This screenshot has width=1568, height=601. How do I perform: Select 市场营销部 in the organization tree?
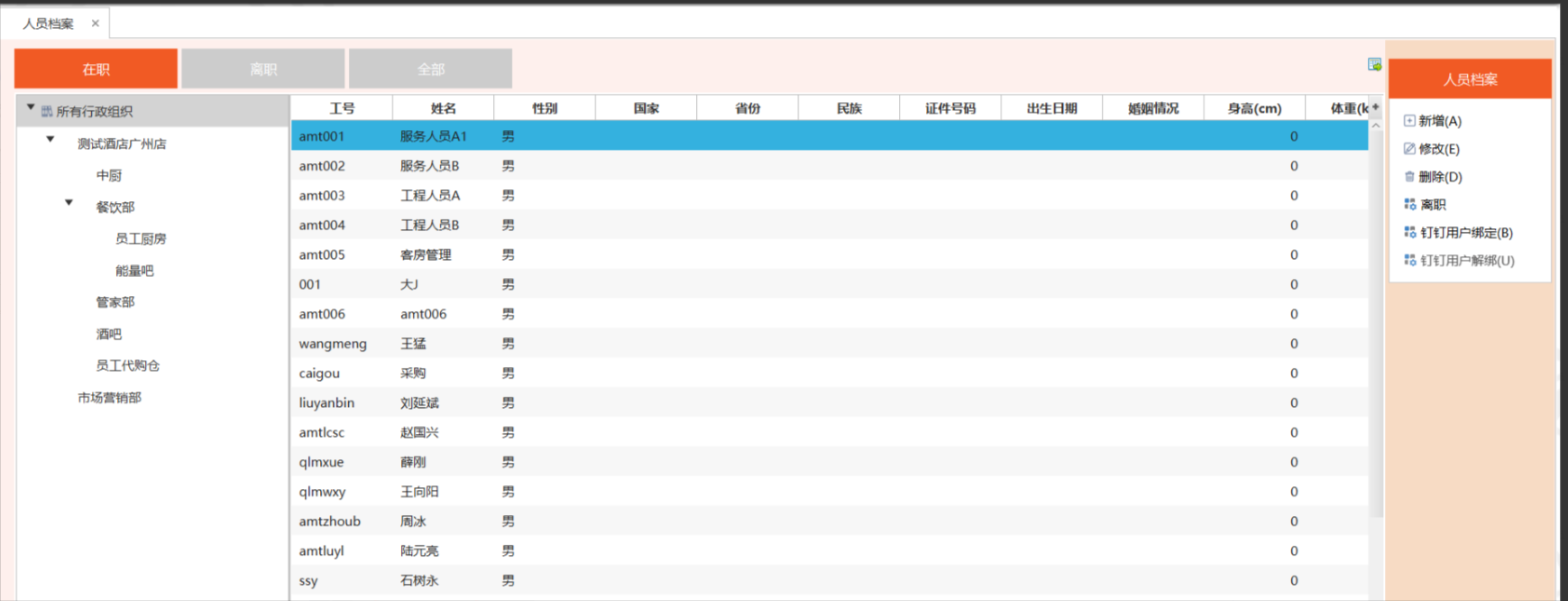point(109,398)
